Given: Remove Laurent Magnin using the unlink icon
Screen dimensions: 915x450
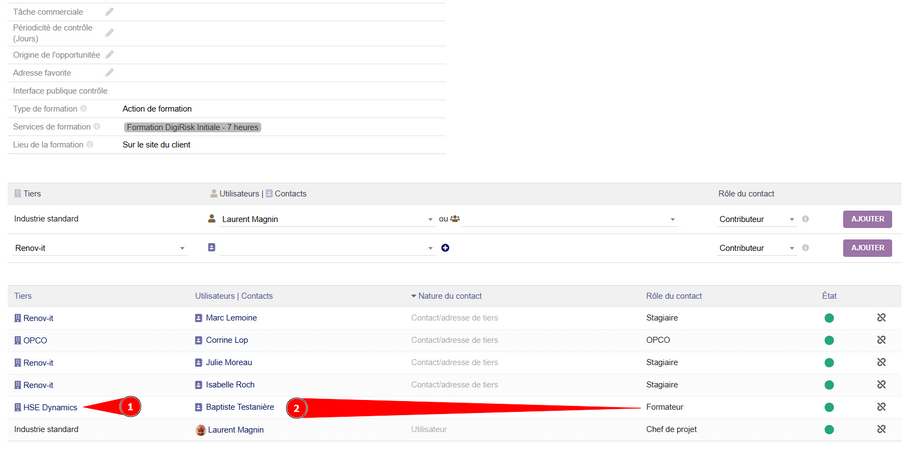Looking at the screenshot, I should point(881,429).
